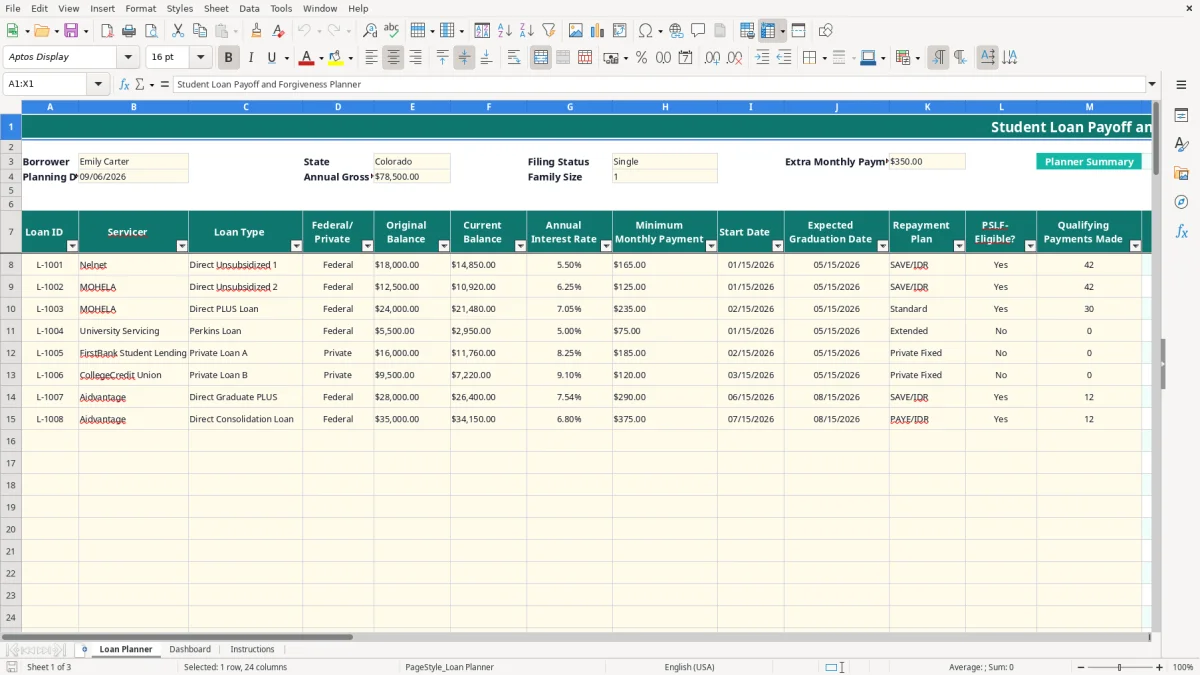Screen dimensions: 1200x675
Task: Open the Sheet menu
Action: coord(216,8)
